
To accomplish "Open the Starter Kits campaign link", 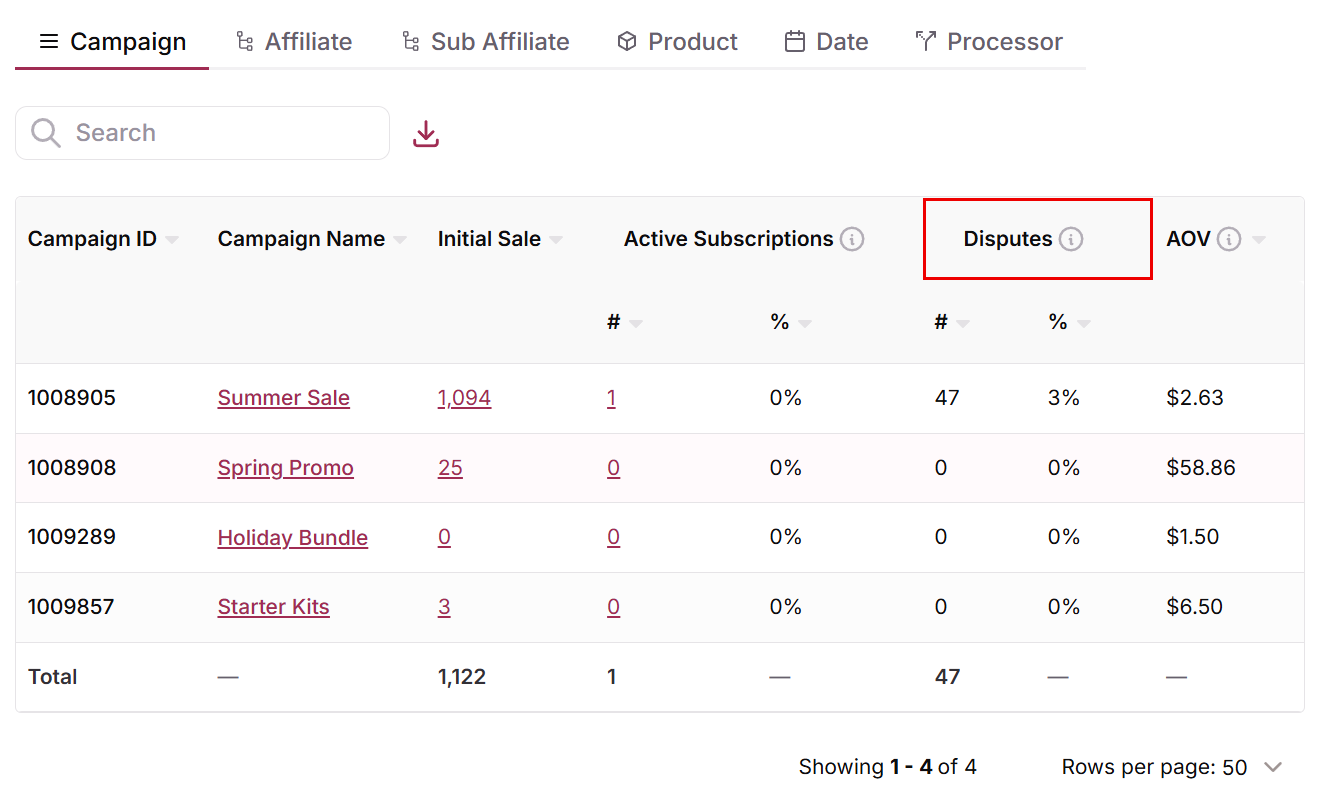I will [274, 607].
